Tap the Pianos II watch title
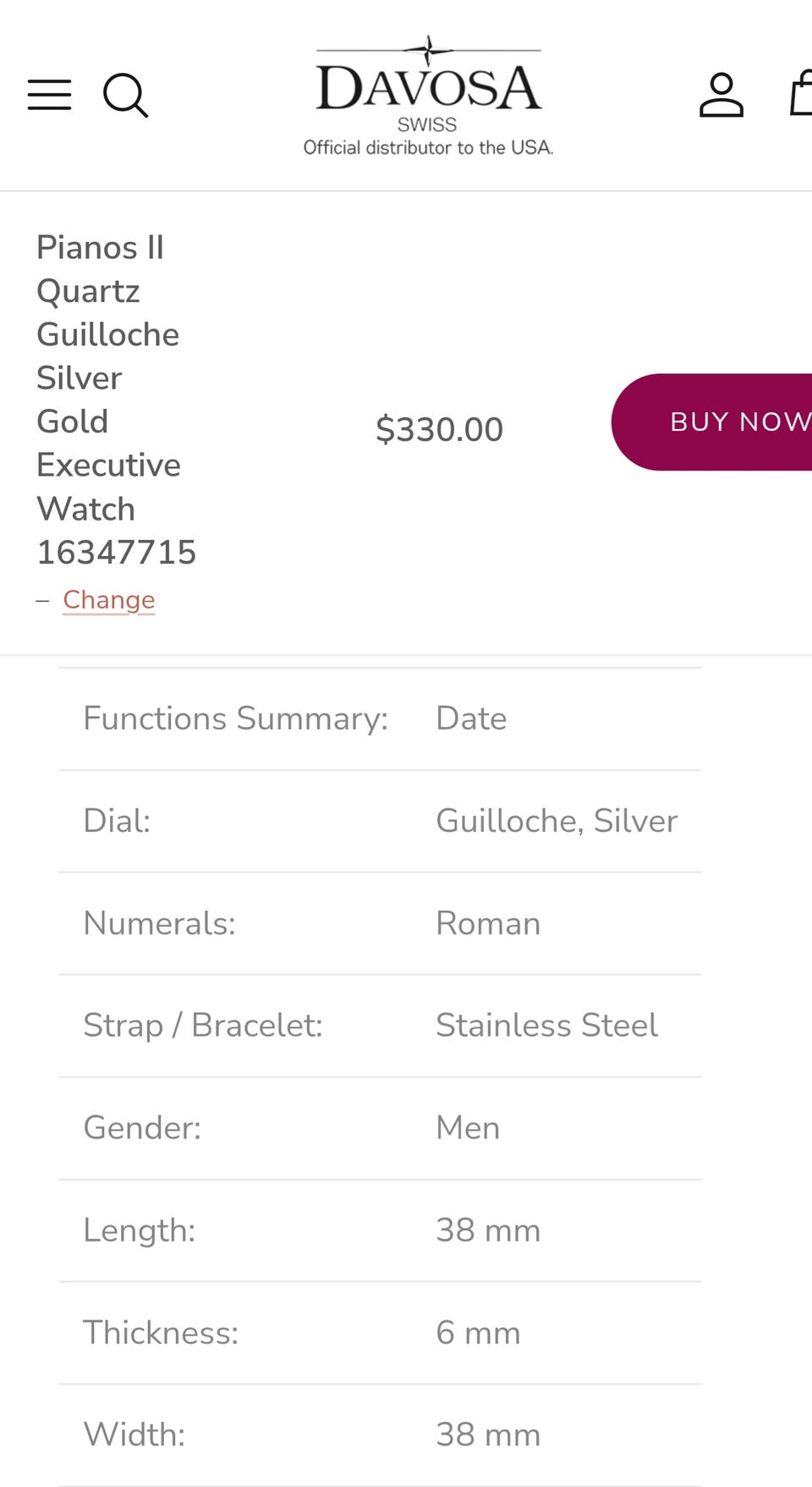The image size is (812, 1487). 116,399
